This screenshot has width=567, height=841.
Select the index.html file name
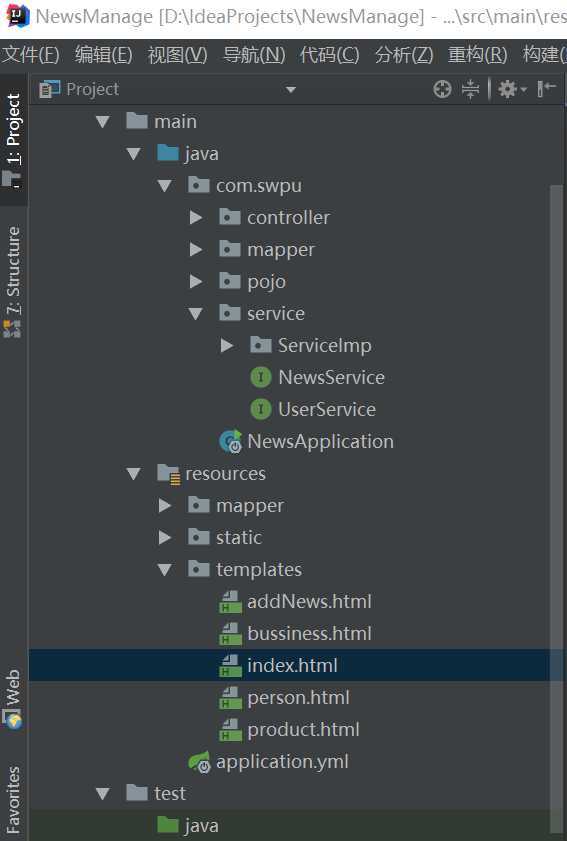292,666
